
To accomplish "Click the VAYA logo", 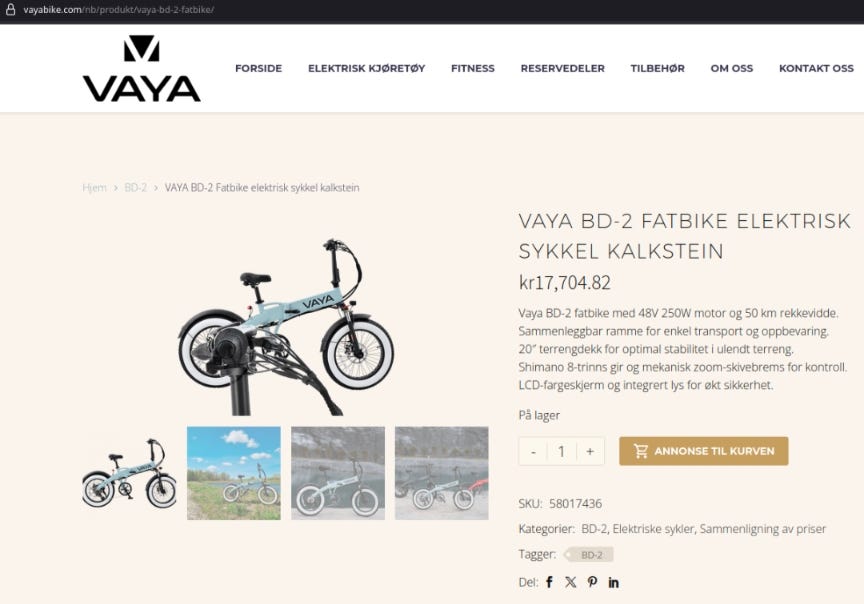I will (x=142, y=68).
